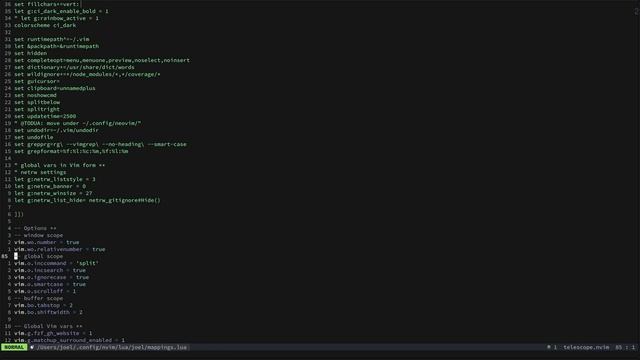Click the line 'set fillchars+=vert:'
This screenshot has height=360, width=640.
click(x=47, y=4)
